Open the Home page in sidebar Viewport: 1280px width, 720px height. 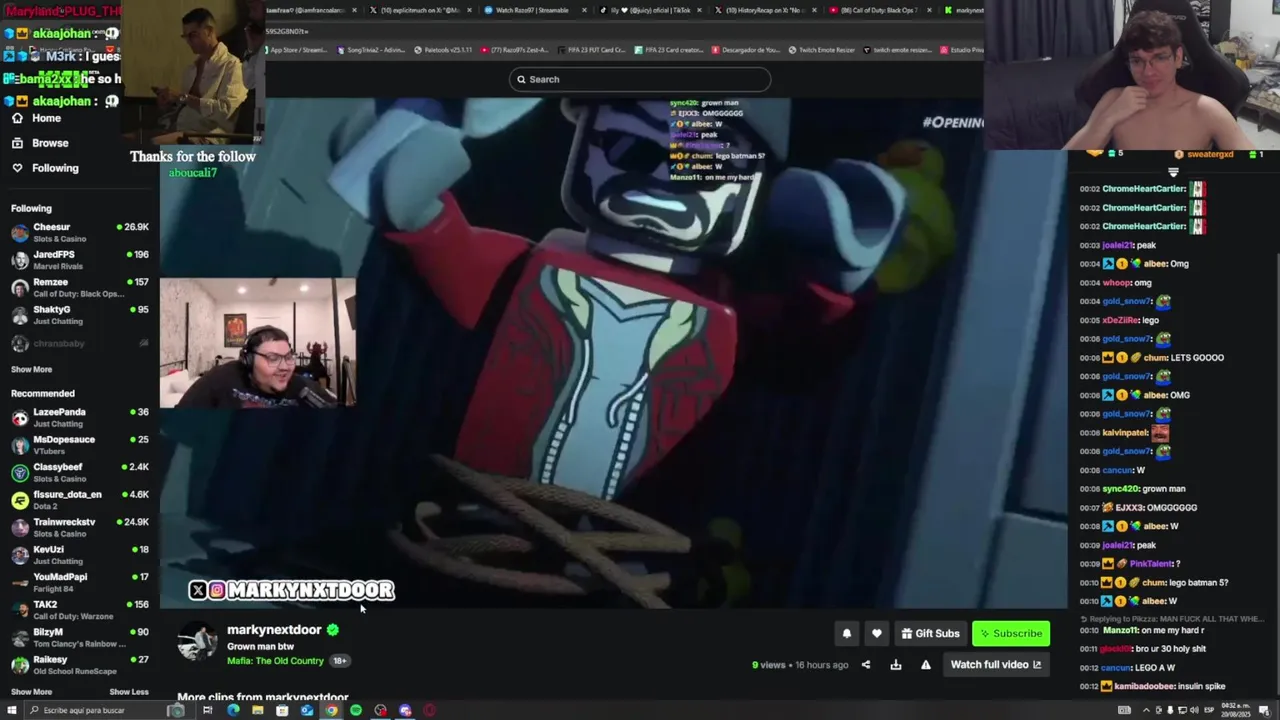37,118
